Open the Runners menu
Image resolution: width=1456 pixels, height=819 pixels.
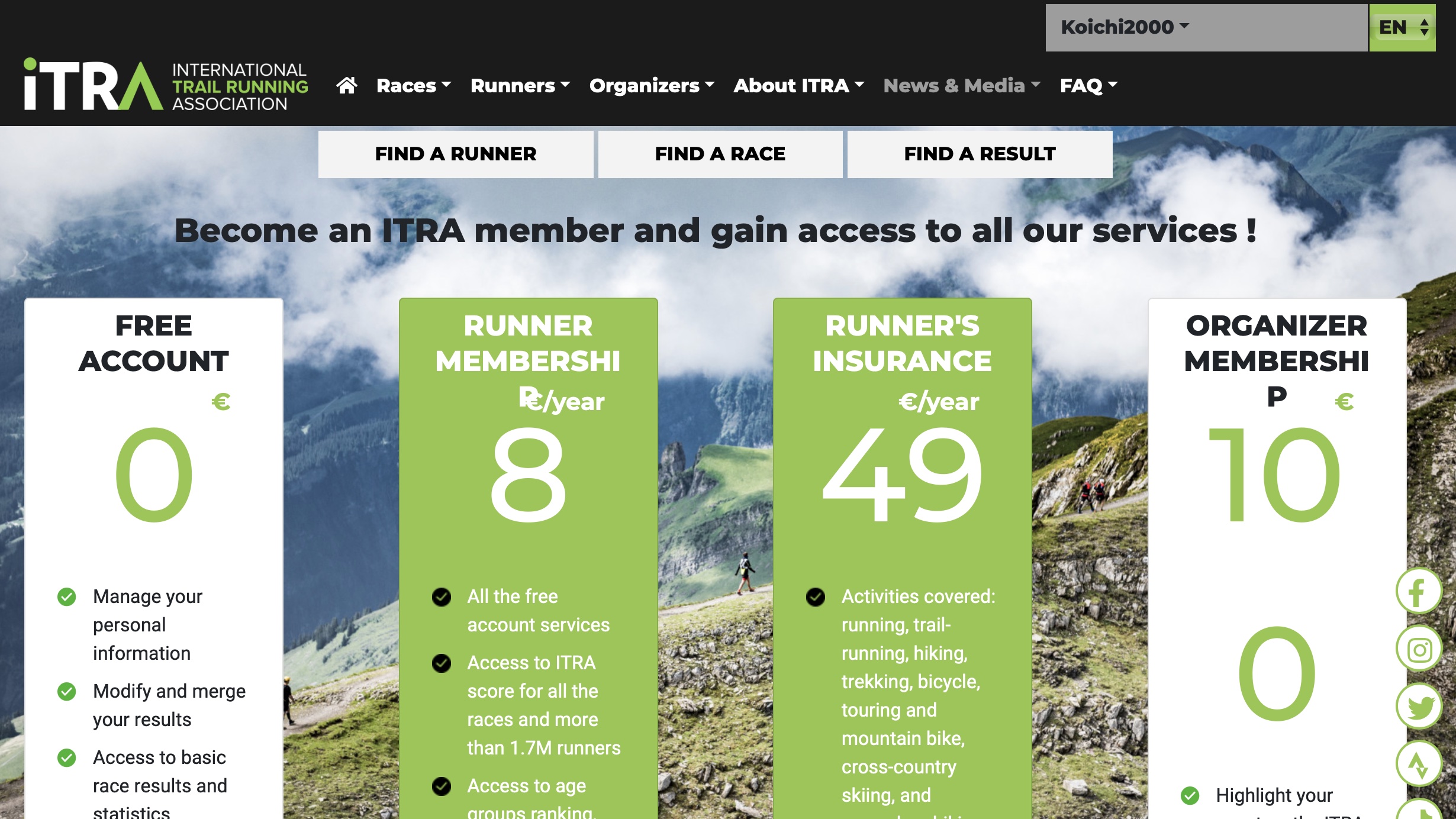tap(520, 86)
